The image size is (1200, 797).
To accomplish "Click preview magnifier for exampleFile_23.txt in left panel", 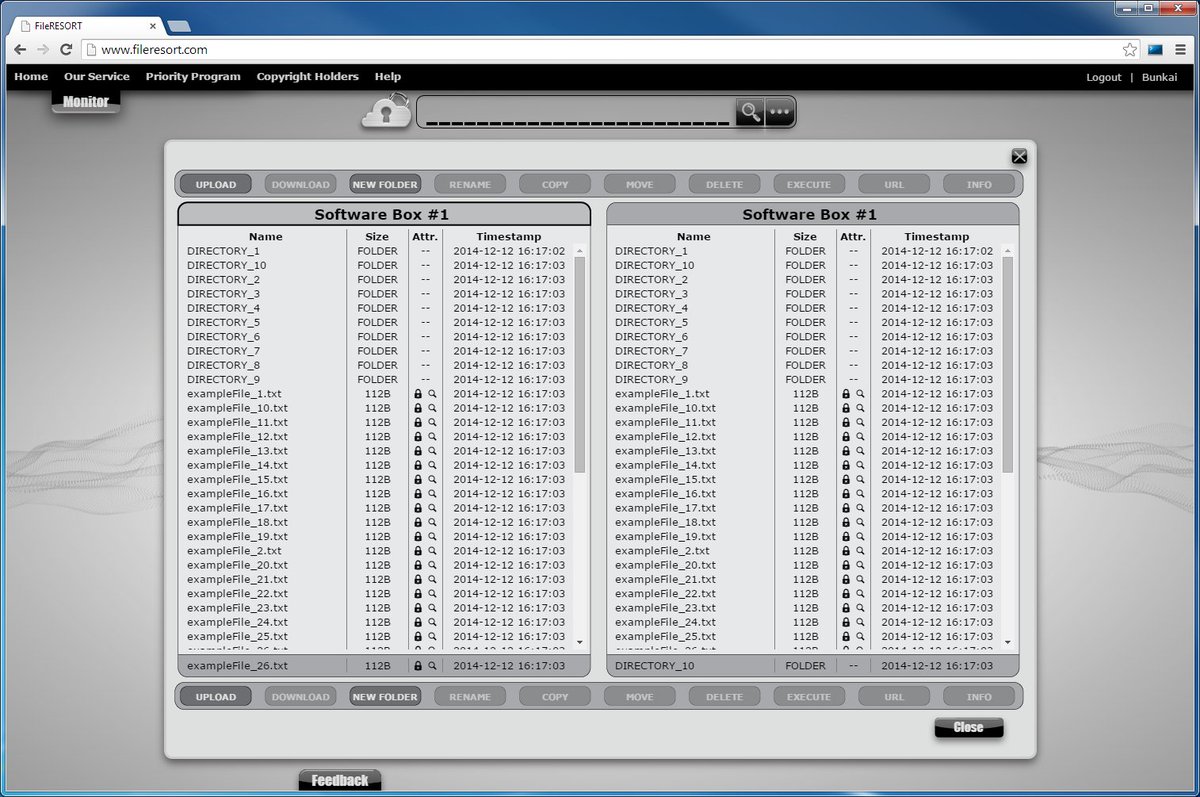I will coord(432,608).
